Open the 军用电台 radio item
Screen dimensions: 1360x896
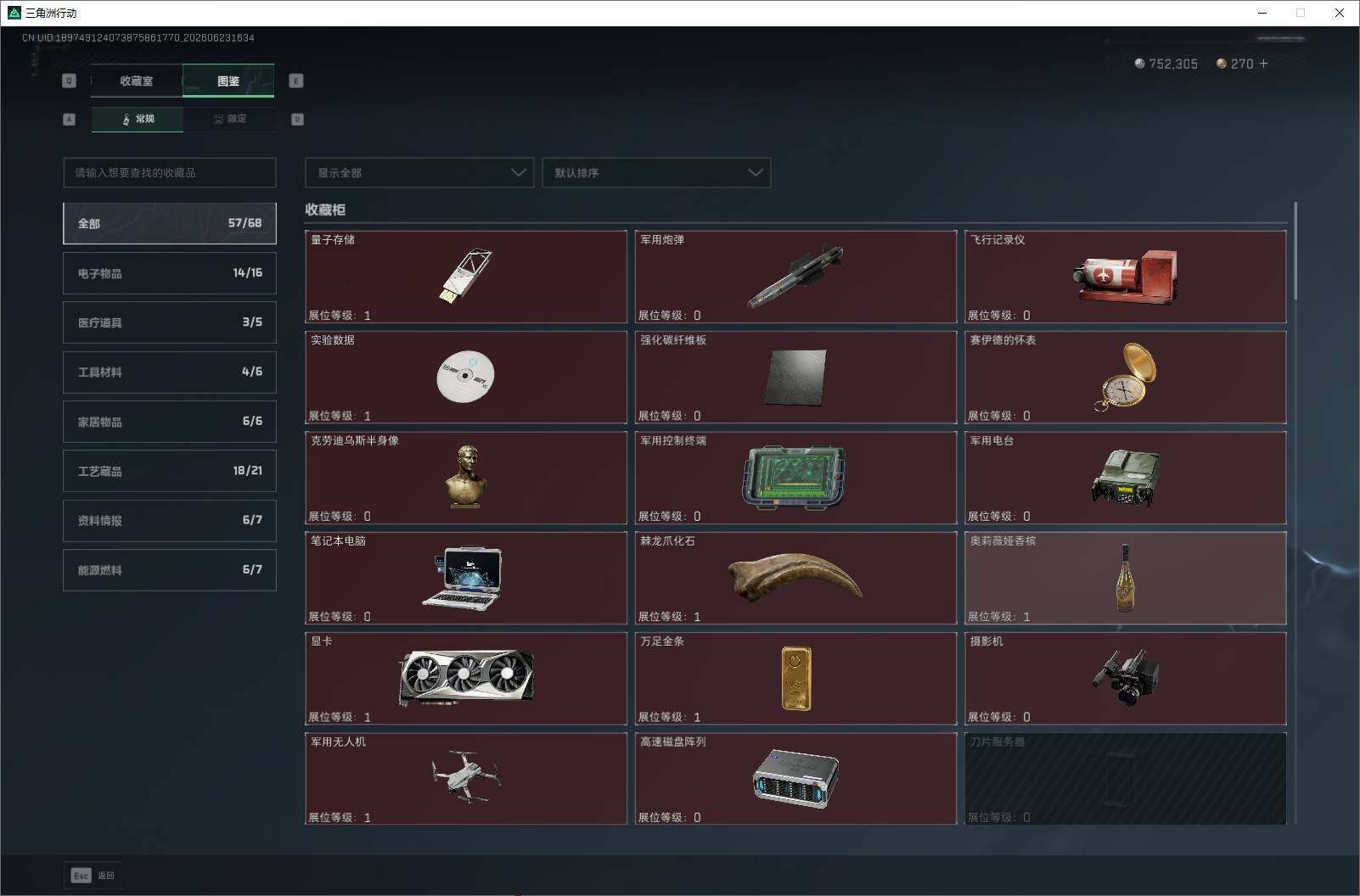(x=1126, y=478)
